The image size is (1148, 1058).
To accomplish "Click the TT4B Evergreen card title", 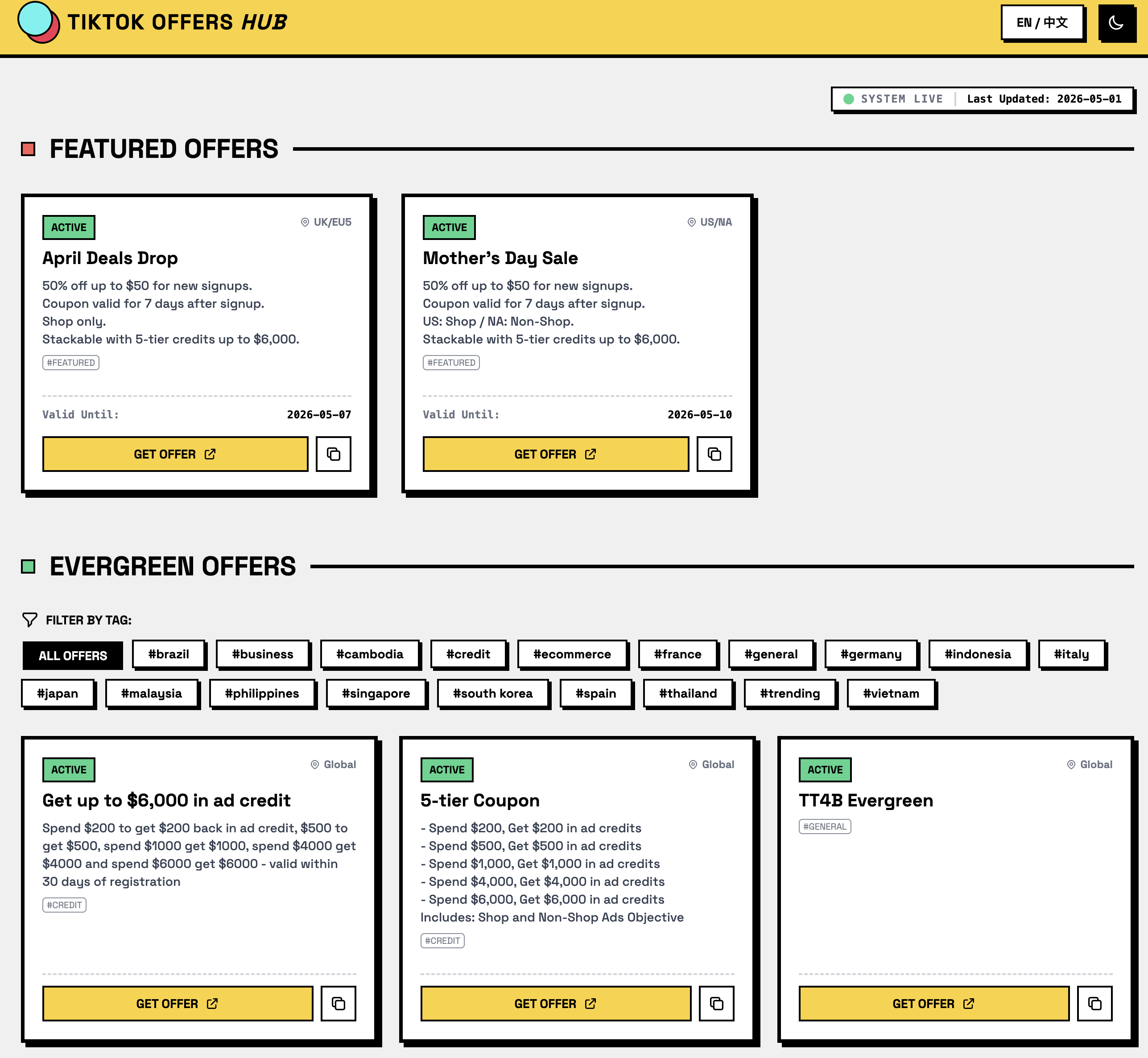I will click(866, 800).
